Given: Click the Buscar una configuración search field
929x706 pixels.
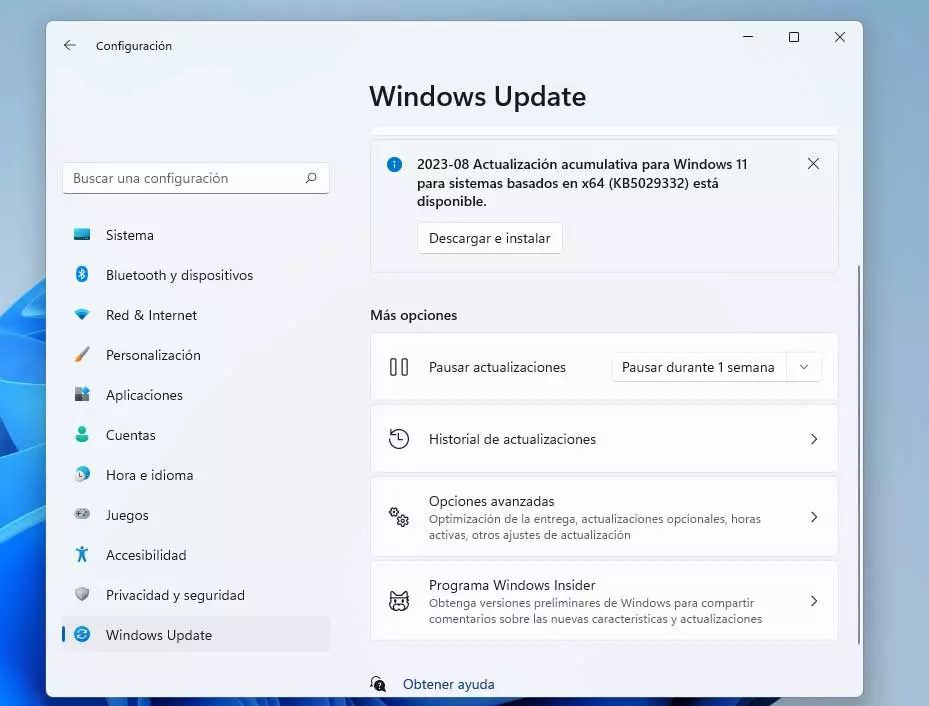Looking at the screenshot, I should pos(196,178).
